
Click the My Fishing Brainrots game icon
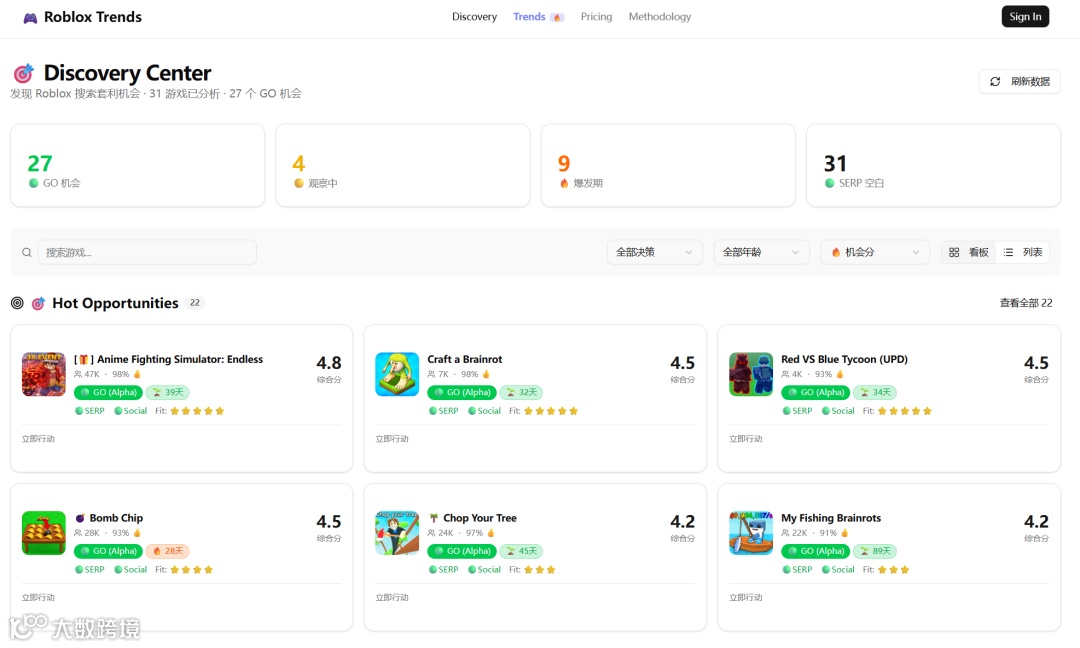click(751, 533)
